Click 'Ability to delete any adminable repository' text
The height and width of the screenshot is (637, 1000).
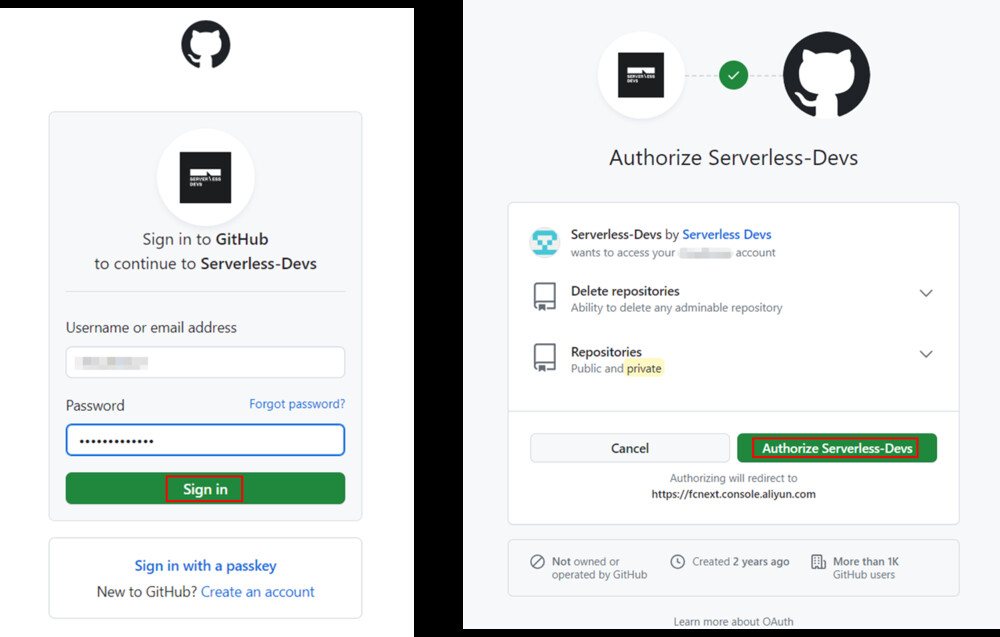tap(677, 308)
